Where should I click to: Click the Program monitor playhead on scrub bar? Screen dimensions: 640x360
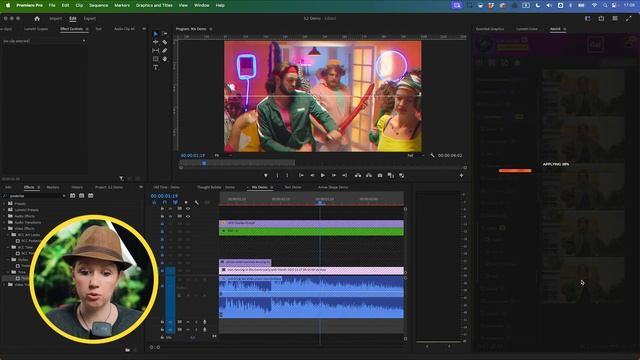click(204, 163)
